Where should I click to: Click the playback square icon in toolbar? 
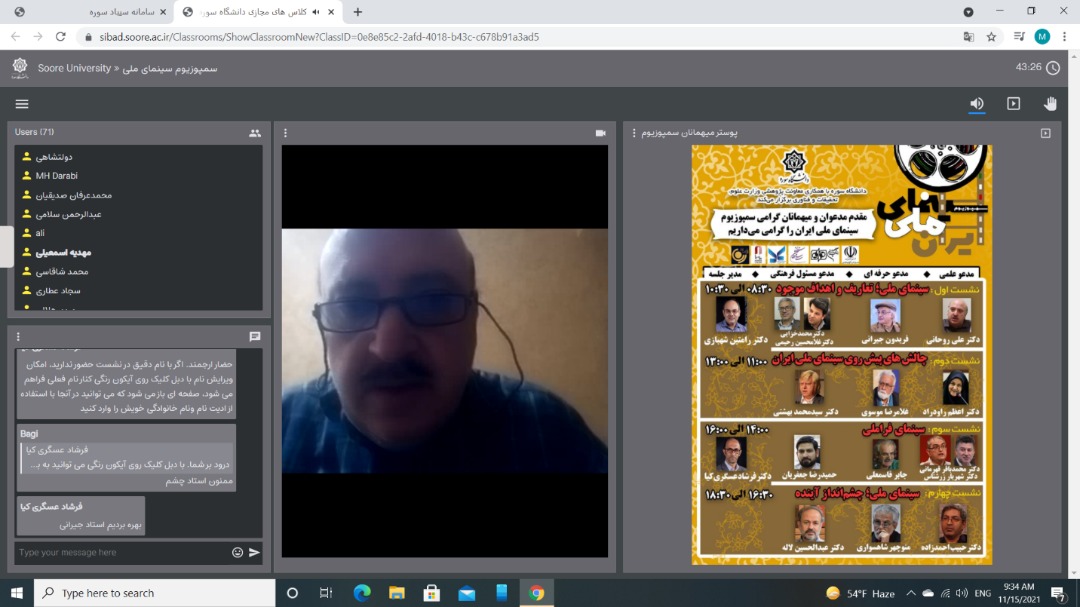pyautogui.click(x=1013, y=103)
